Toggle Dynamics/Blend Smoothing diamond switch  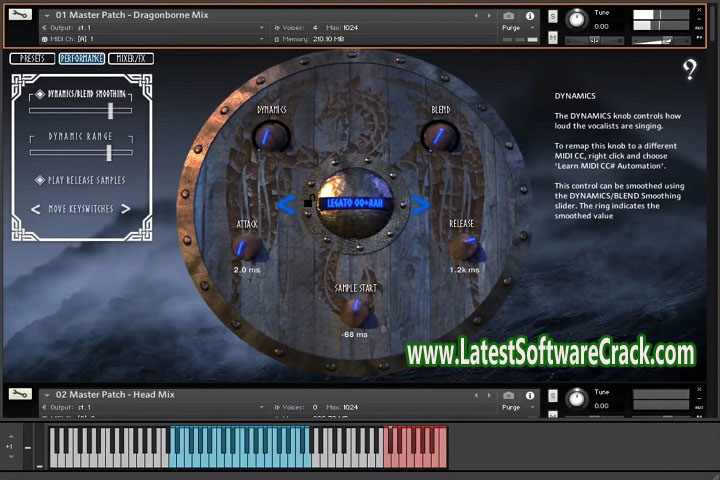tap(40, 94)
